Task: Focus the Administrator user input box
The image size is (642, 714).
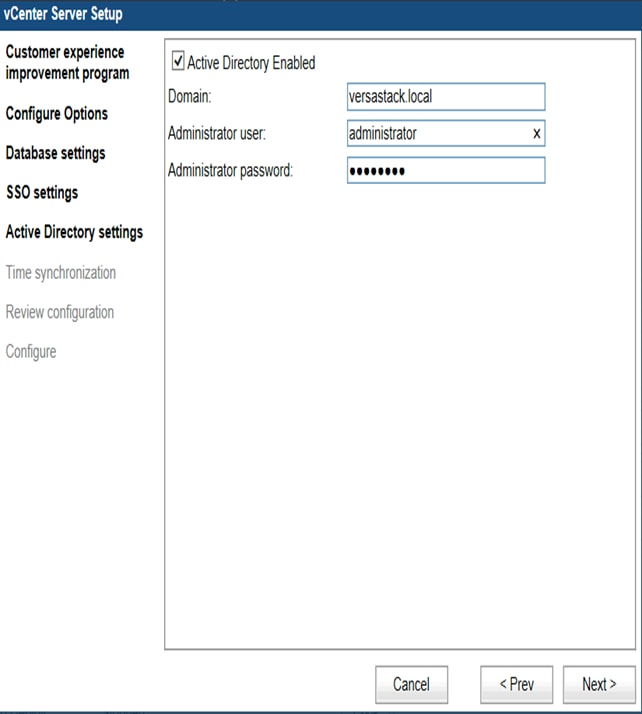Action: (436, 133)
